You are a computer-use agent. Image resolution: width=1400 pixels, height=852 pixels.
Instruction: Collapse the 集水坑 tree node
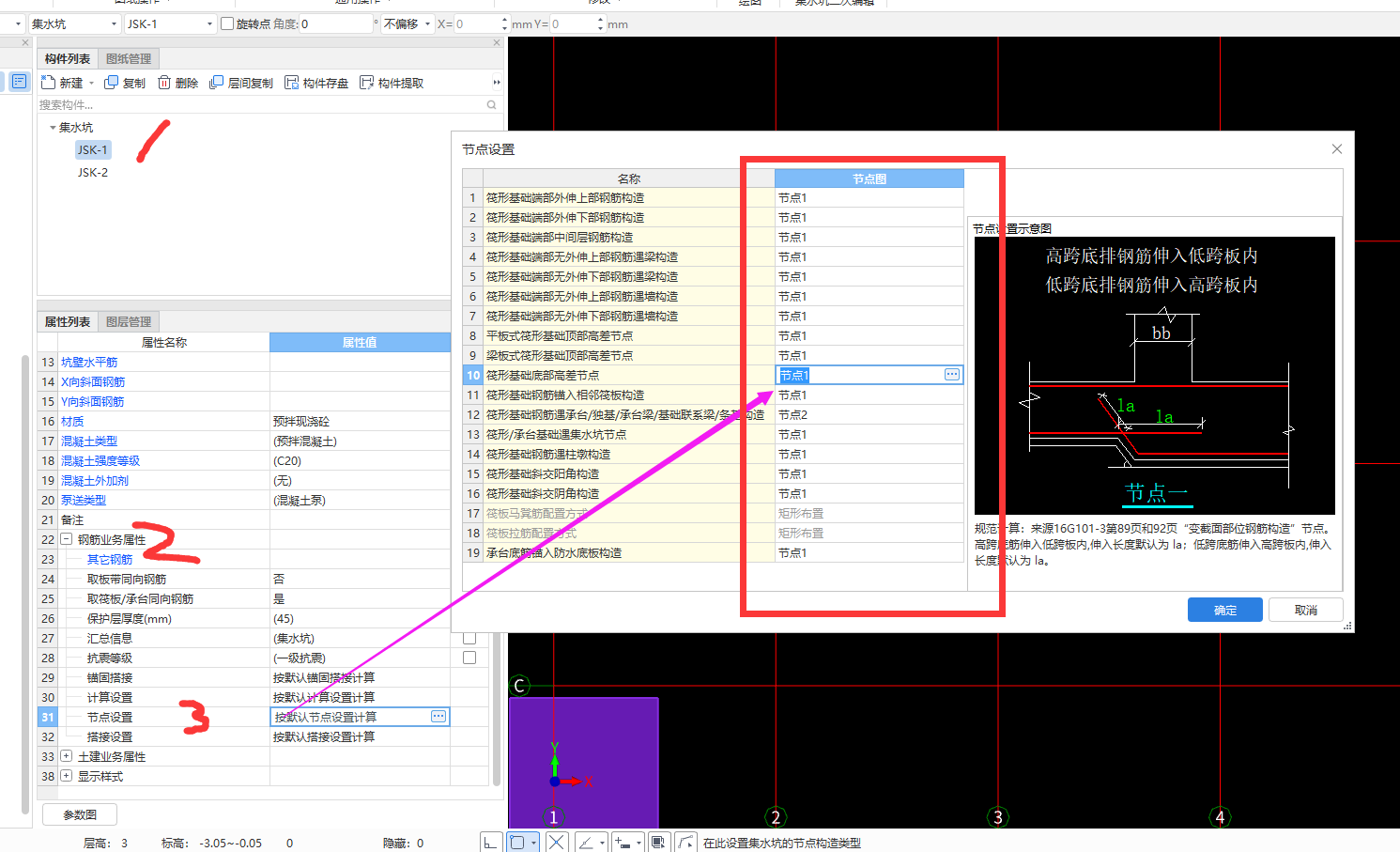(x=53, y=127)
